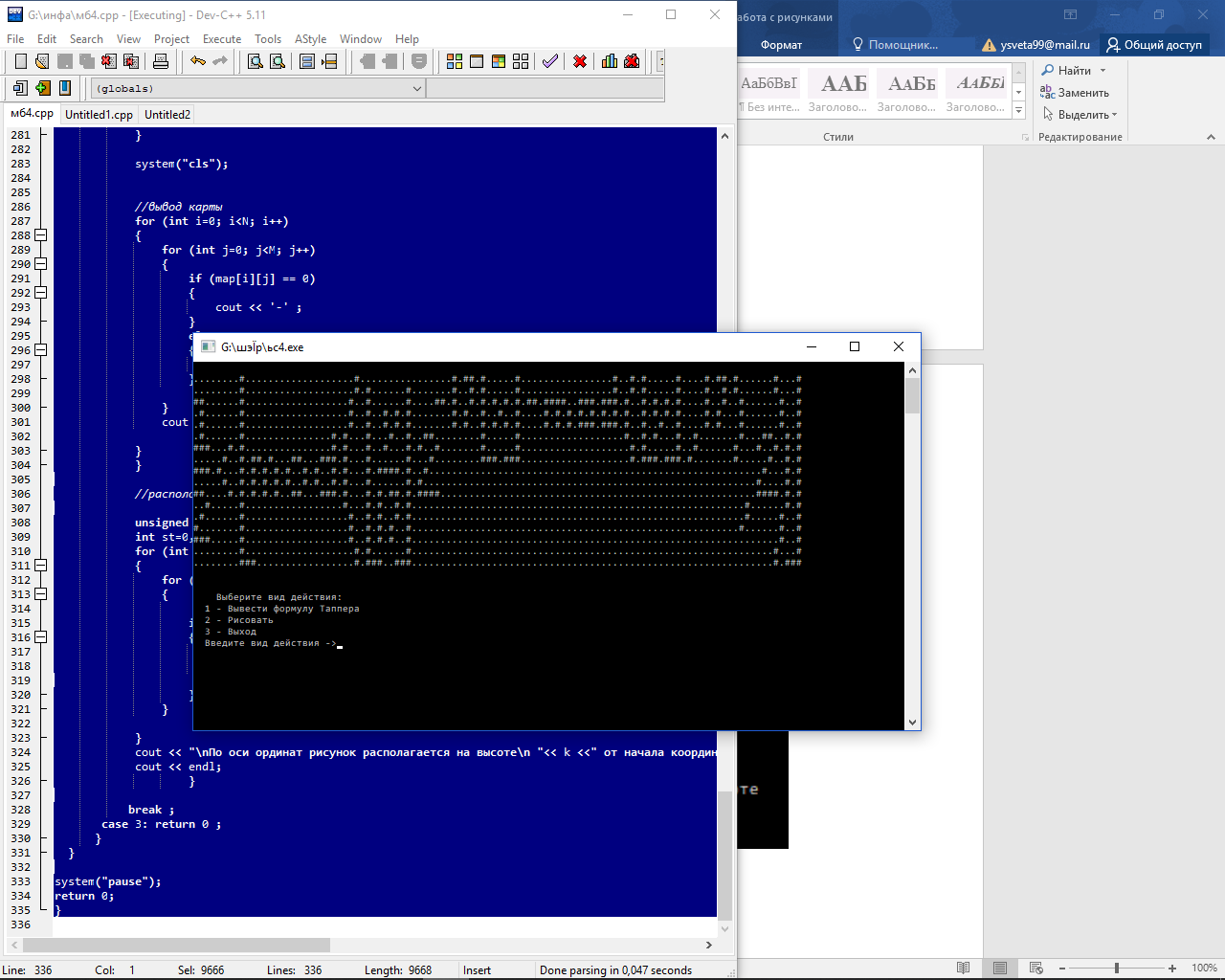The width and height of the screenshot is (1225, 980).
Task: Click the Profile Analysis bar chart icon
Action: [610, 61]
